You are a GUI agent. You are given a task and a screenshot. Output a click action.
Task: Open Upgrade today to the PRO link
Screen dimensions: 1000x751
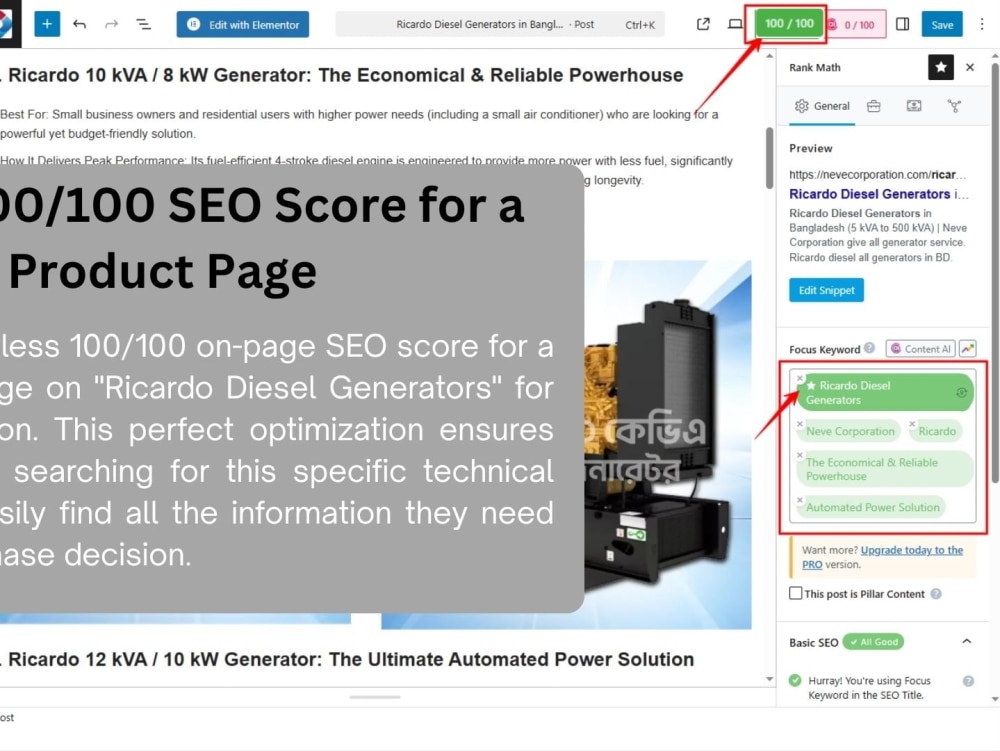883,557
